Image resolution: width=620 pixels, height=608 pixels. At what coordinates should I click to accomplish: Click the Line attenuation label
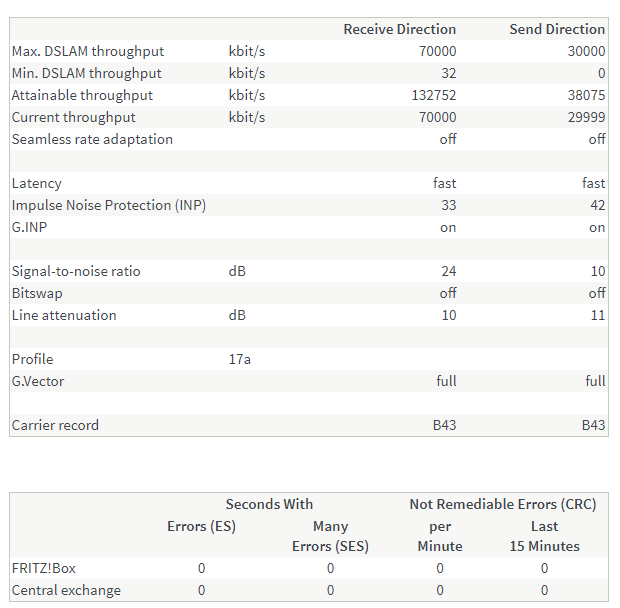(64, 315)
